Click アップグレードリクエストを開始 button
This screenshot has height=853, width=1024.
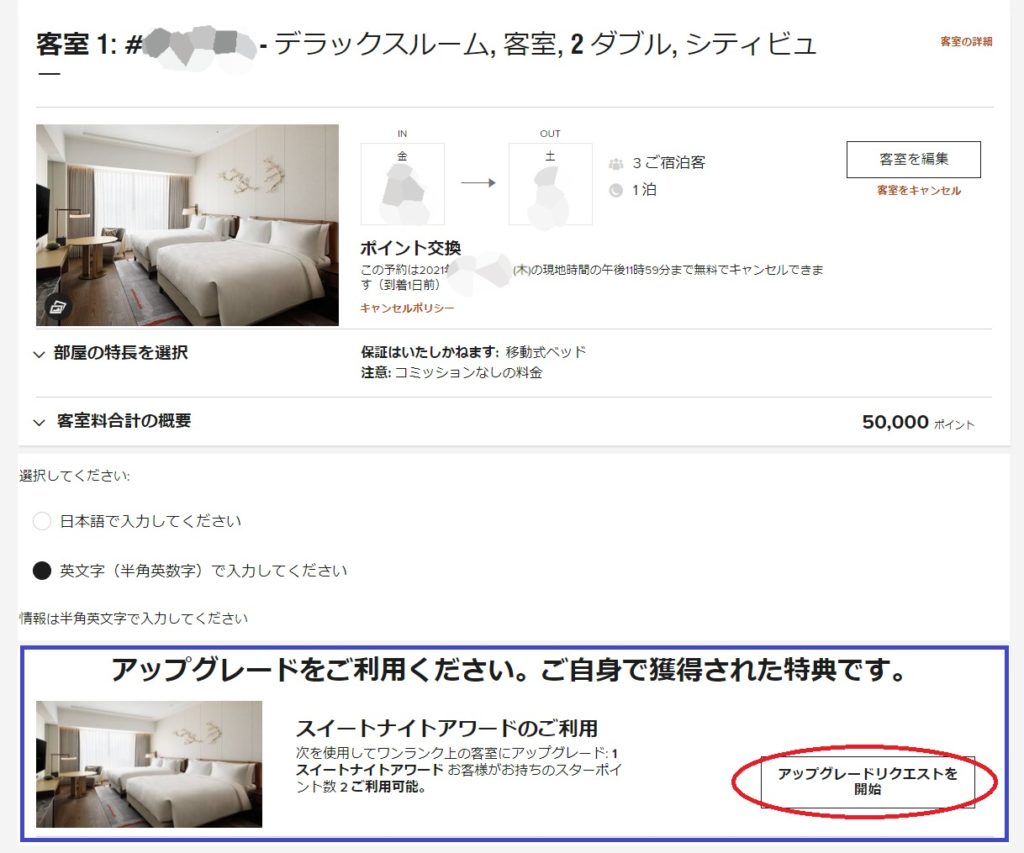(867, 782)
